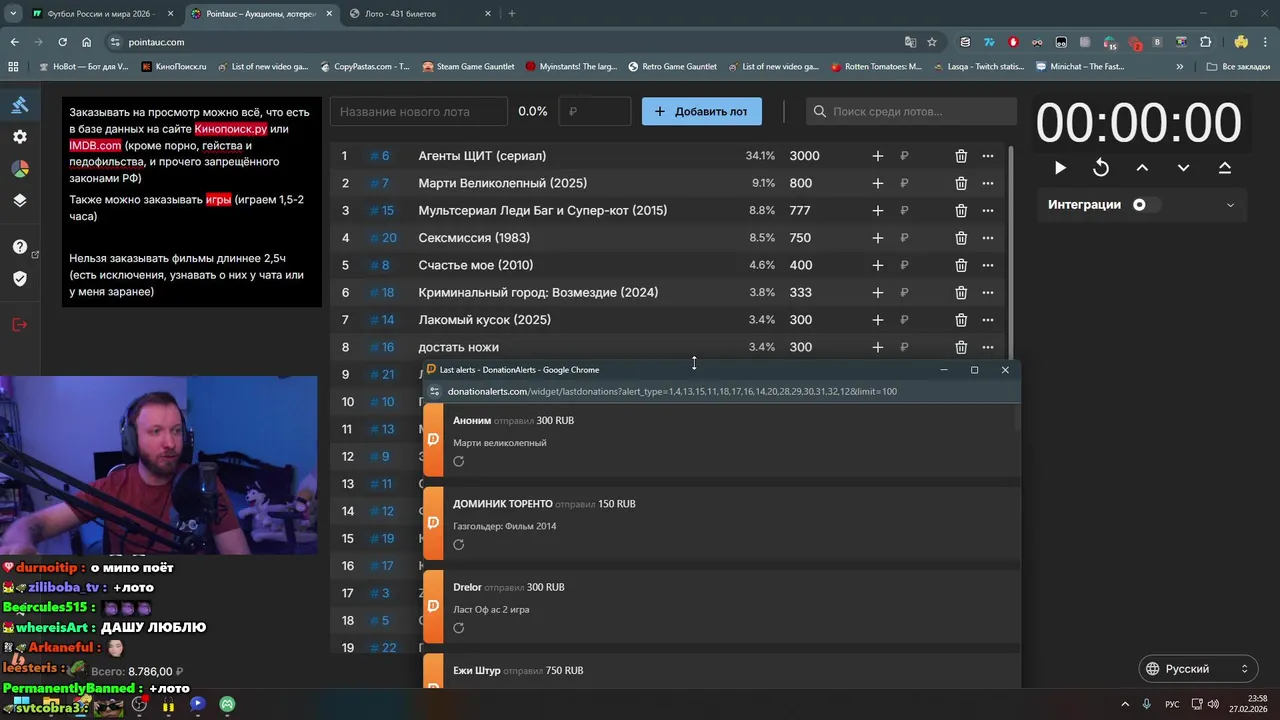
Task: Open the layers icon in sidebar
Action: (20, 200)
